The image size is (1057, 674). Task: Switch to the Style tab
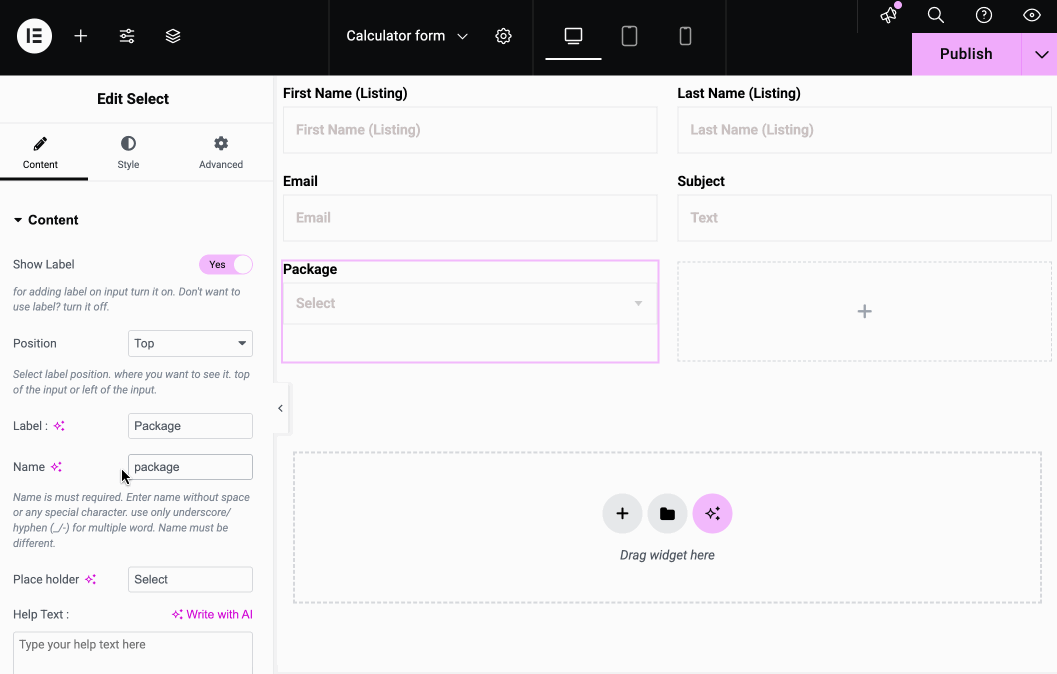[128, 152]
